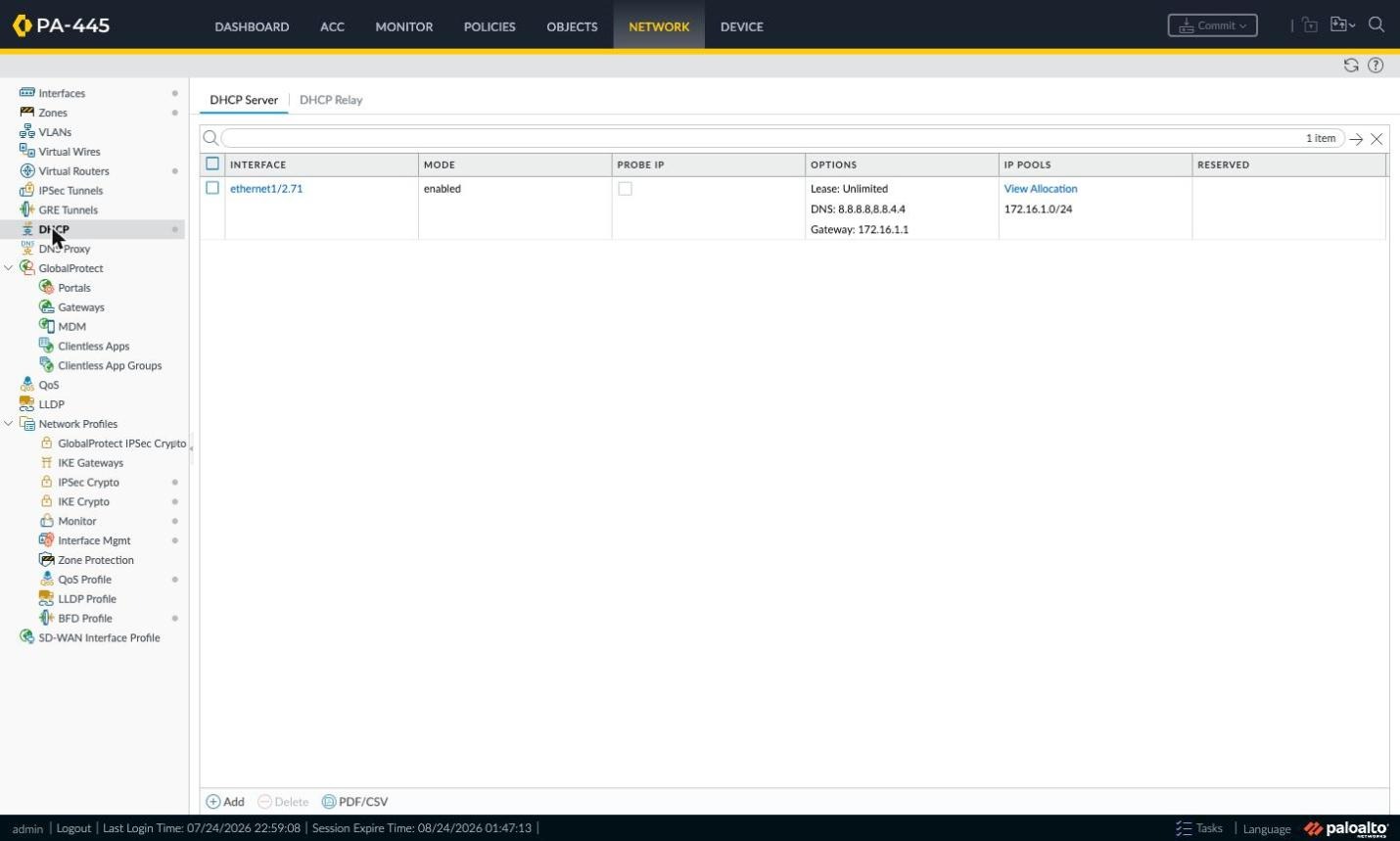1400x841 pixels.
Task: Clear the filter with X icon
Action: 1377,139
